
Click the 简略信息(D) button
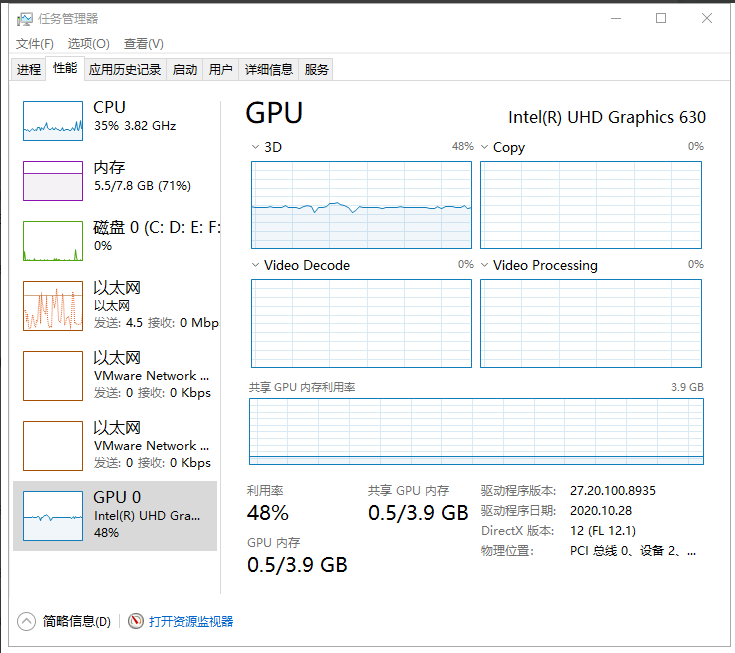(76, 621)
